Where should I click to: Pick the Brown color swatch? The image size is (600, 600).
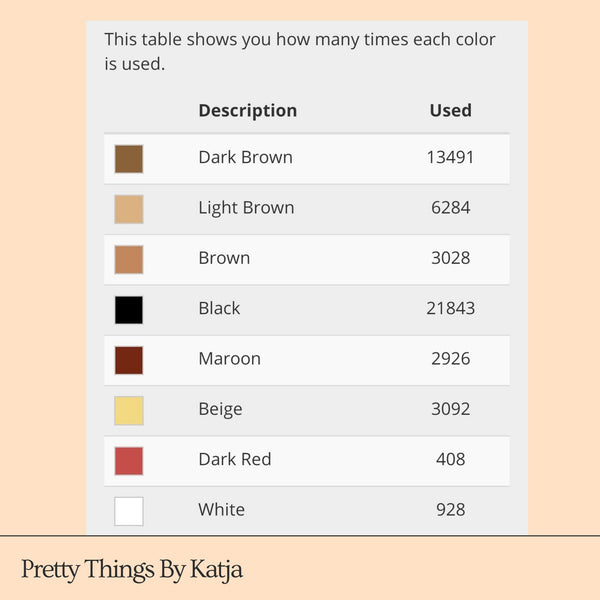pos(129,259)
